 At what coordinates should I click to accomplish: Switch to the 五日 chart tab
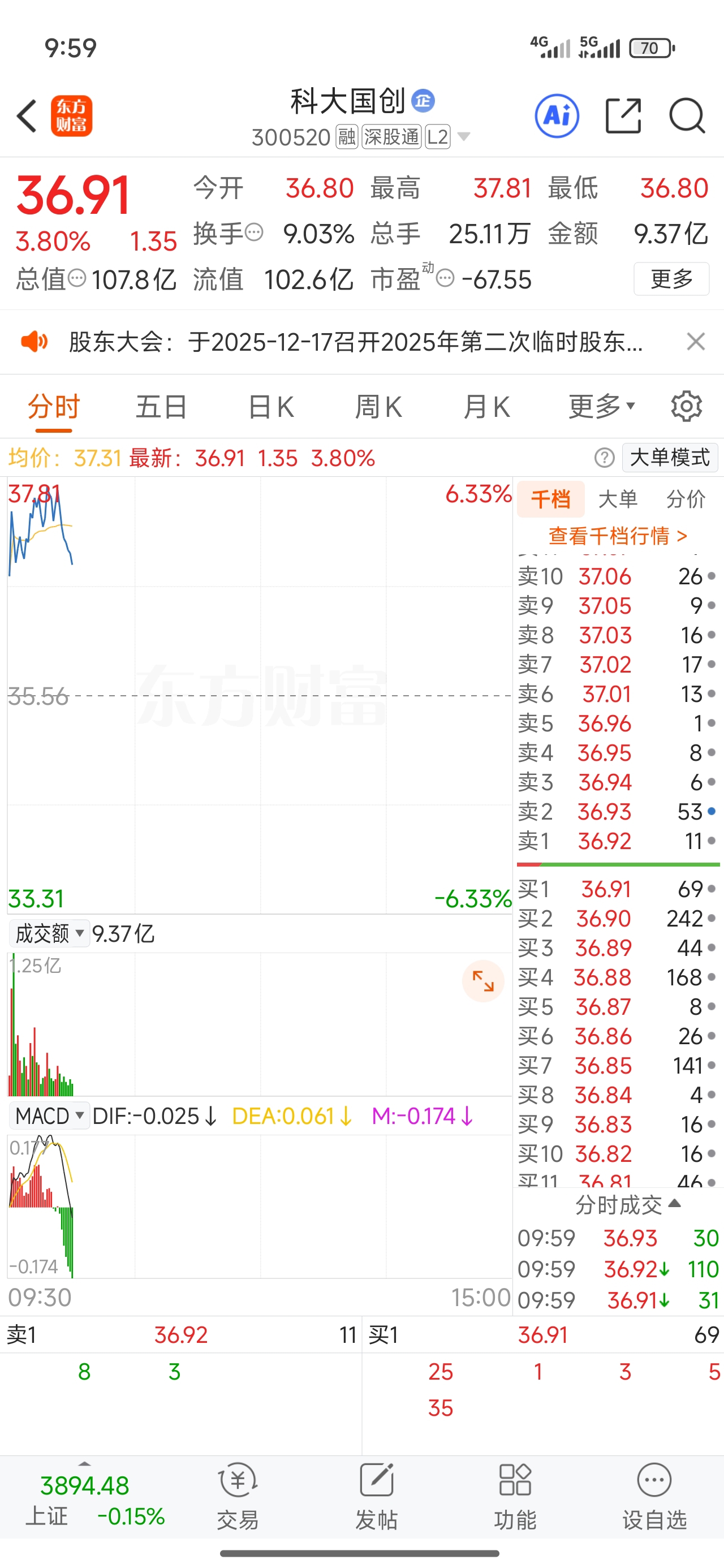point(161,407)
